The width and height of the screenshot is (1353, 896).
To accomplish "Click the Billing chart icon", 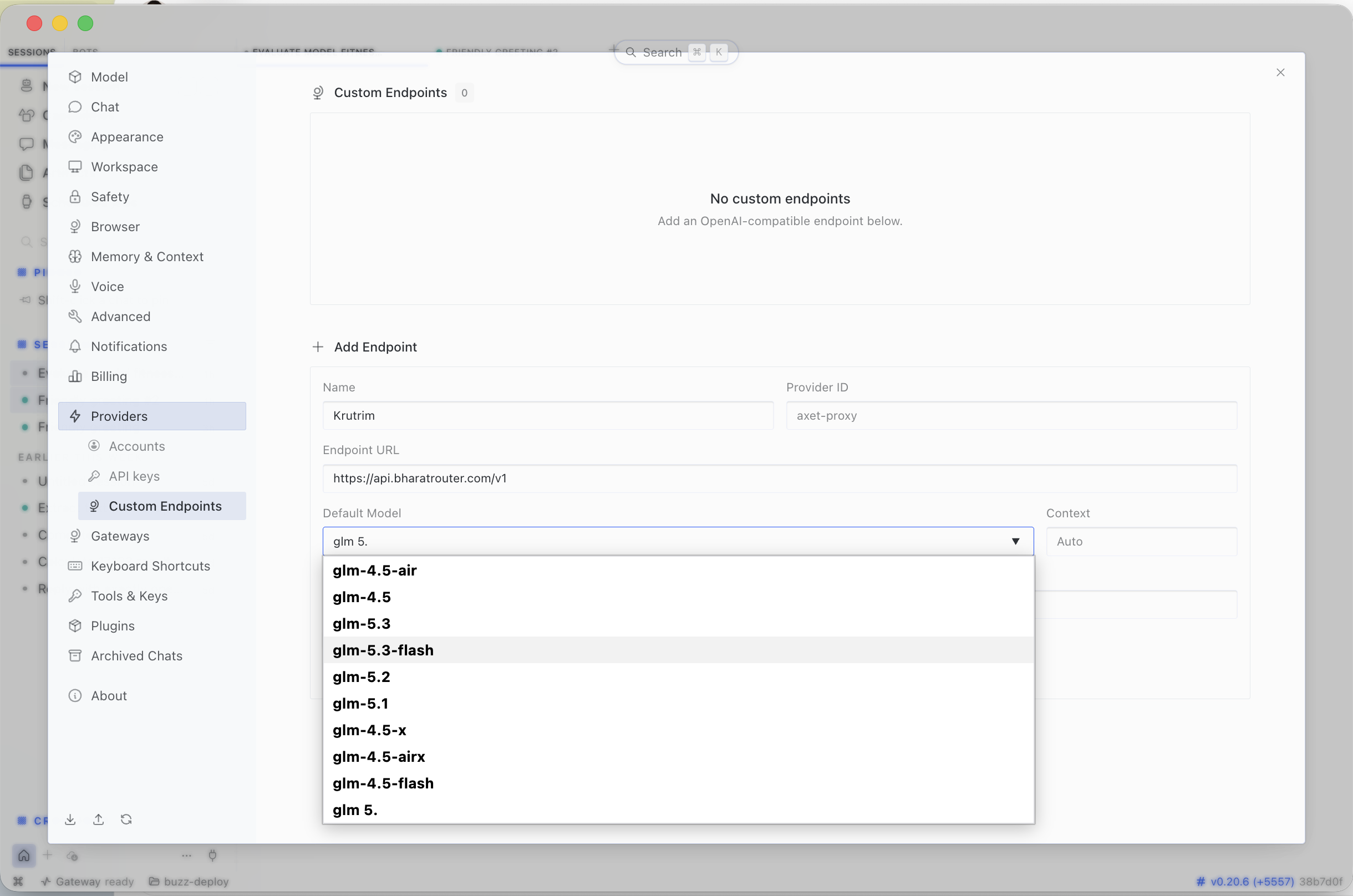I will tap(75, 376).
